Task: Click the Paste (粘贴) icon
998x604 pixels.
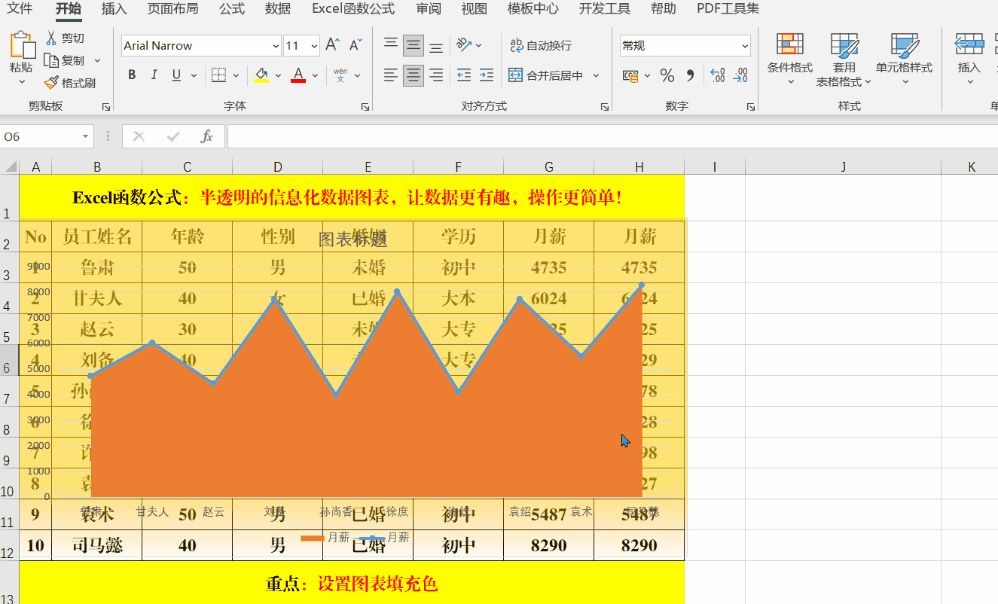Action: point(22,46)
